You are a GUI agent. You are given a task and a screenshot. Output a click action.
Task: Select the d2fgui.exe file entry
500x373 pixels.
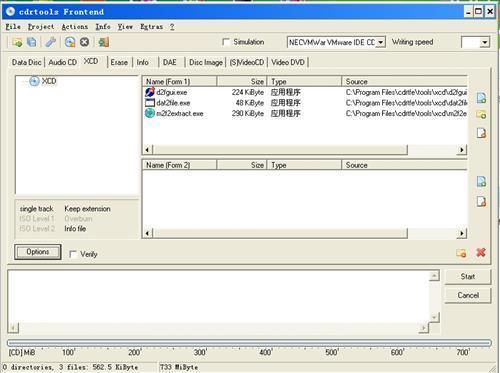point(172,92)
